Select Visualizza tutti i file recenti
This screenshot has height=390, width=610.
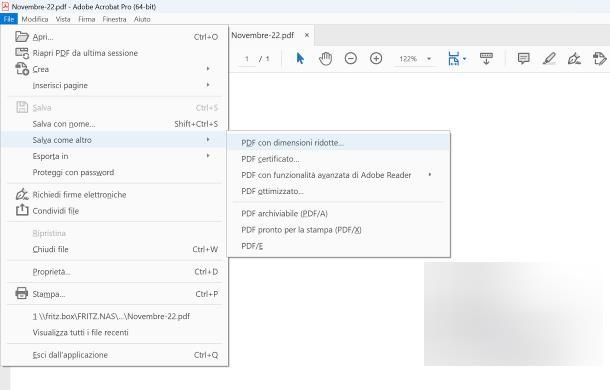114,332
